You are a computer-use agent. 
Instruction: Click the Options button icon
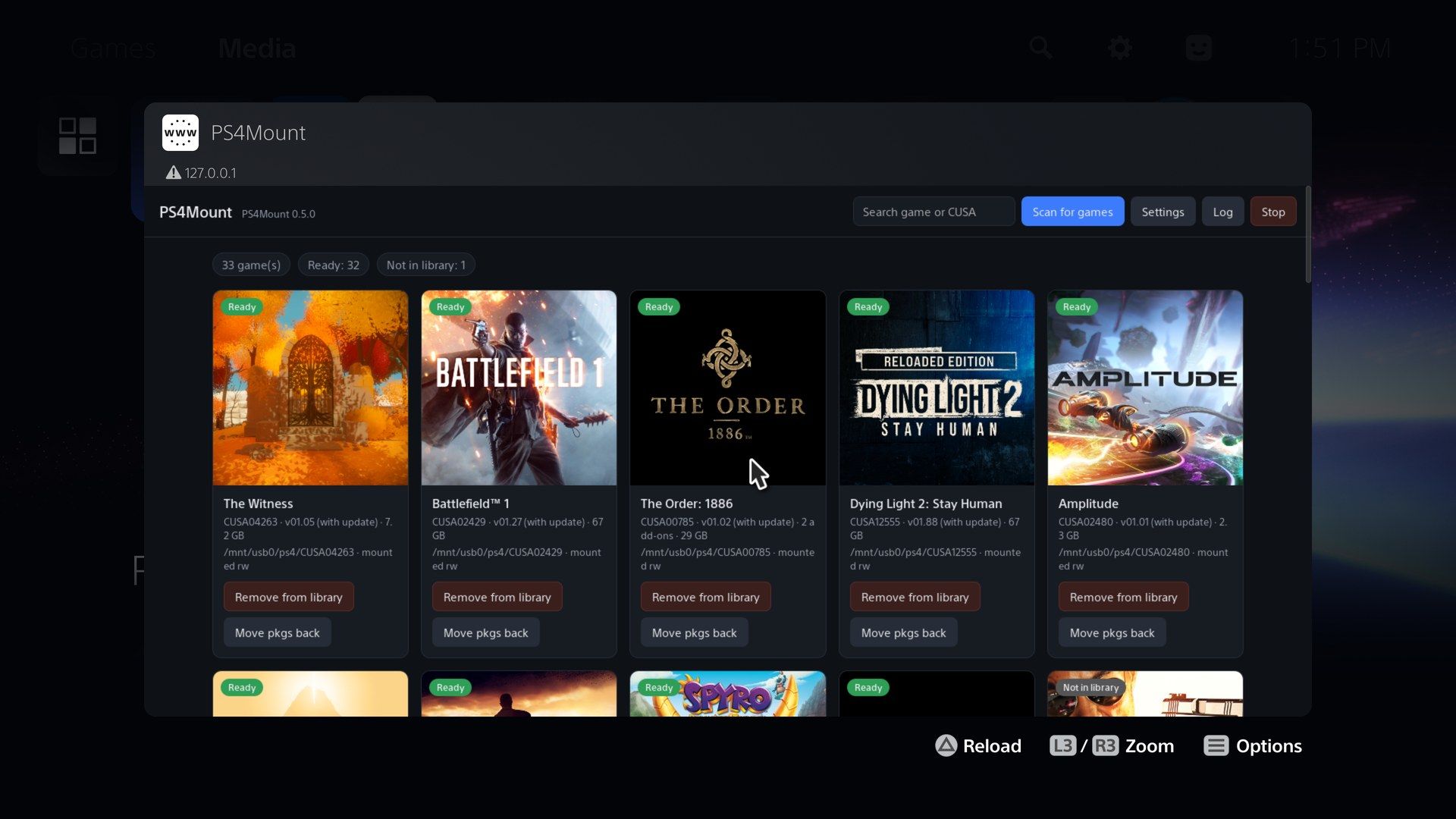pos(1216,745)
